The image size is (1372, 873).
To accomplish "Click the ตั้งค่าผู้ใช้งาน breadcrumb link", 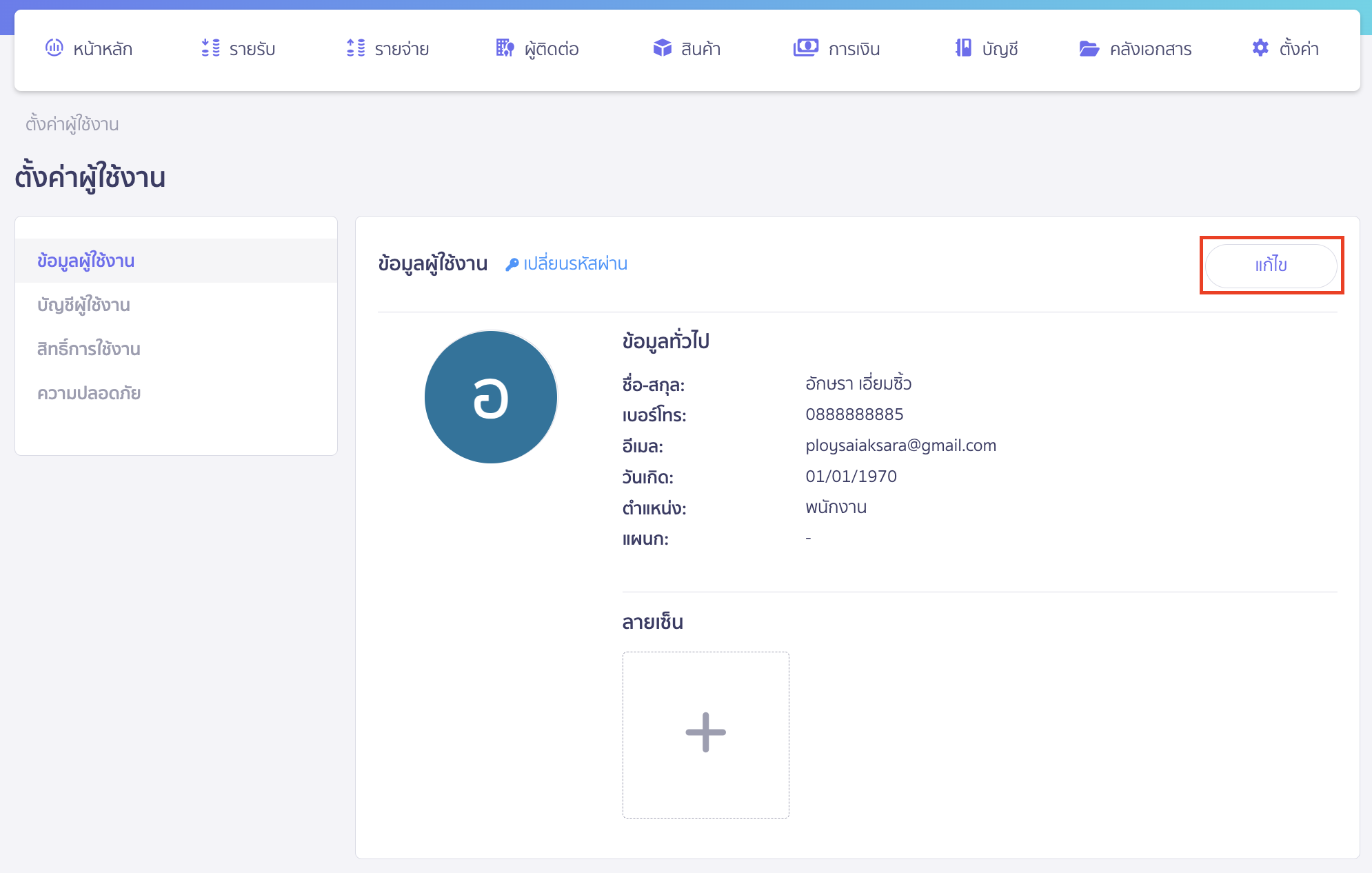I will pyautogui.click(x=72, y=123).
